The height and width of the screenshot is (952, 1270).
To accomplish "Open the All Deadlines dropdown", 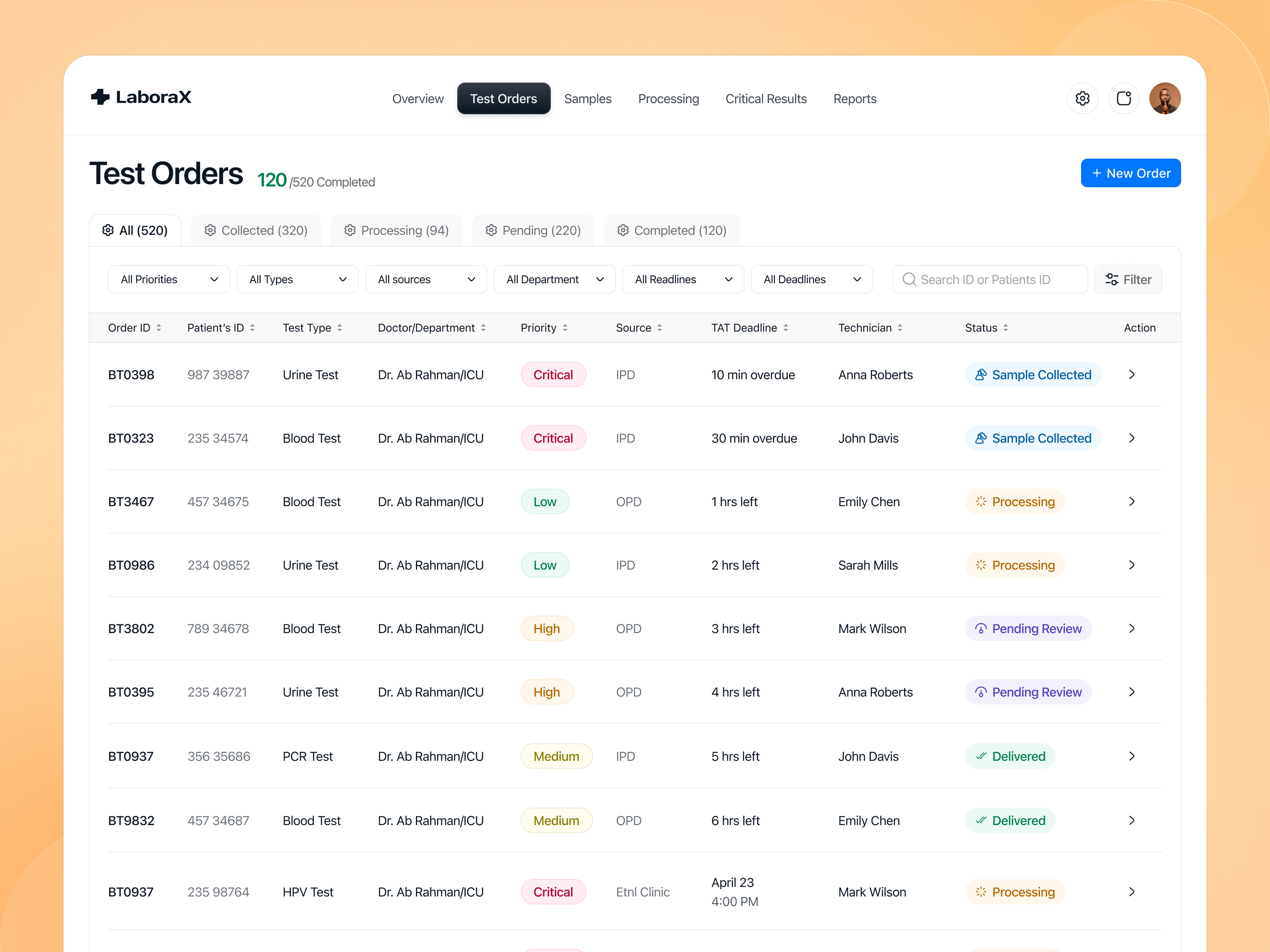I will point(811,280).
